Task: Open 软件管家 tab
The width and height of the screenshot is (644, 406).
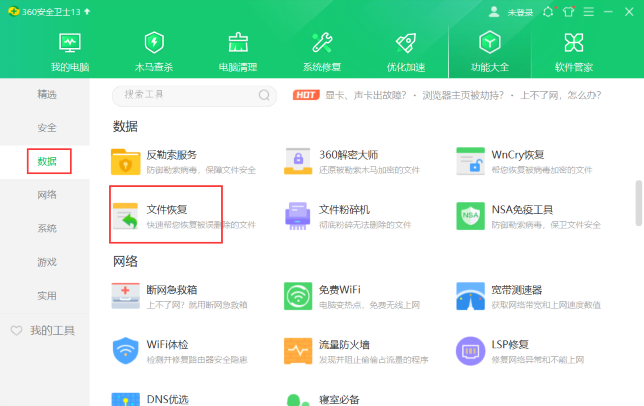Action: (574, 52)
